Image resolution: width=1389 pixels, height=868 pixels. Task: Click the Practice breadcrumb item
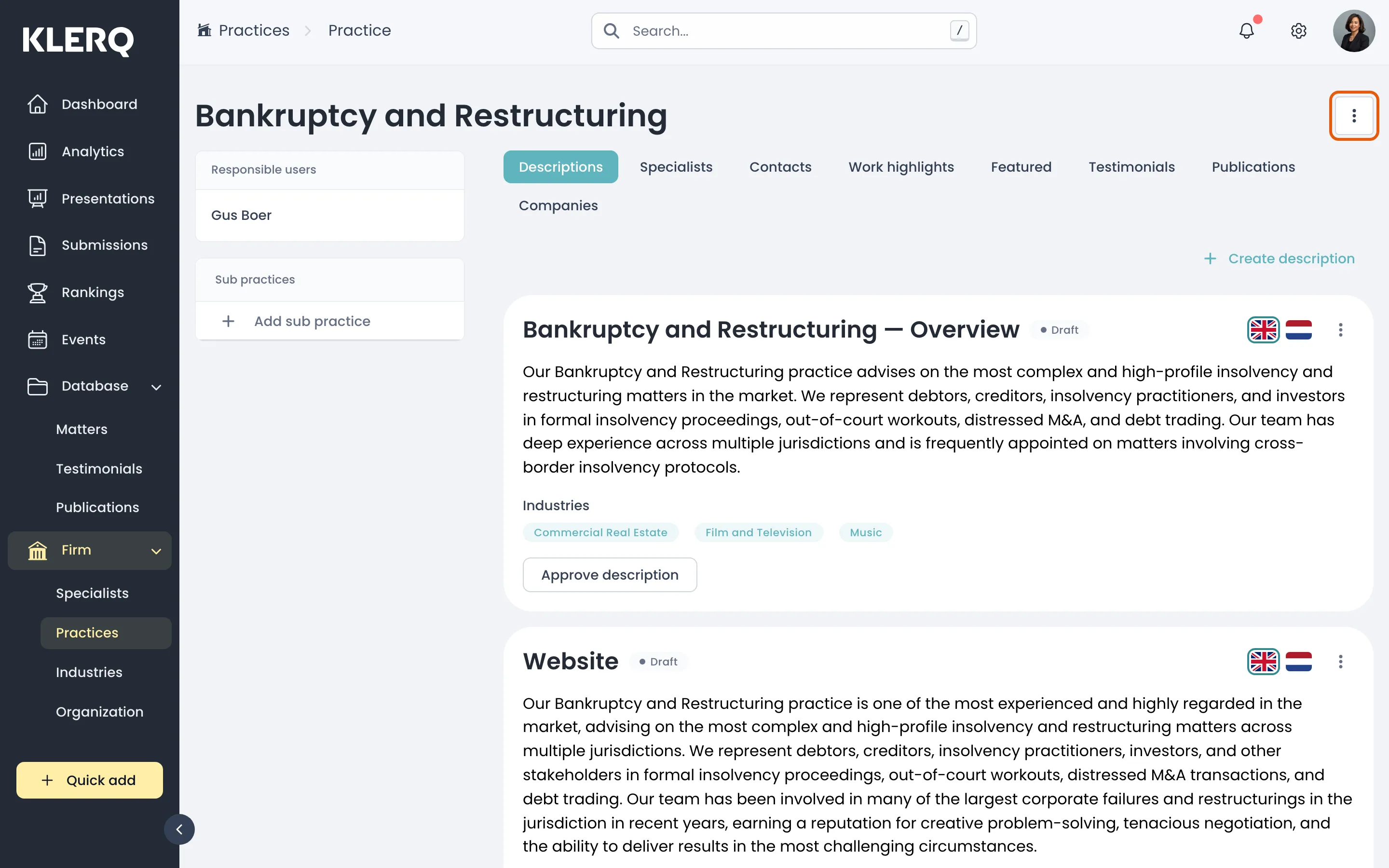360,30
